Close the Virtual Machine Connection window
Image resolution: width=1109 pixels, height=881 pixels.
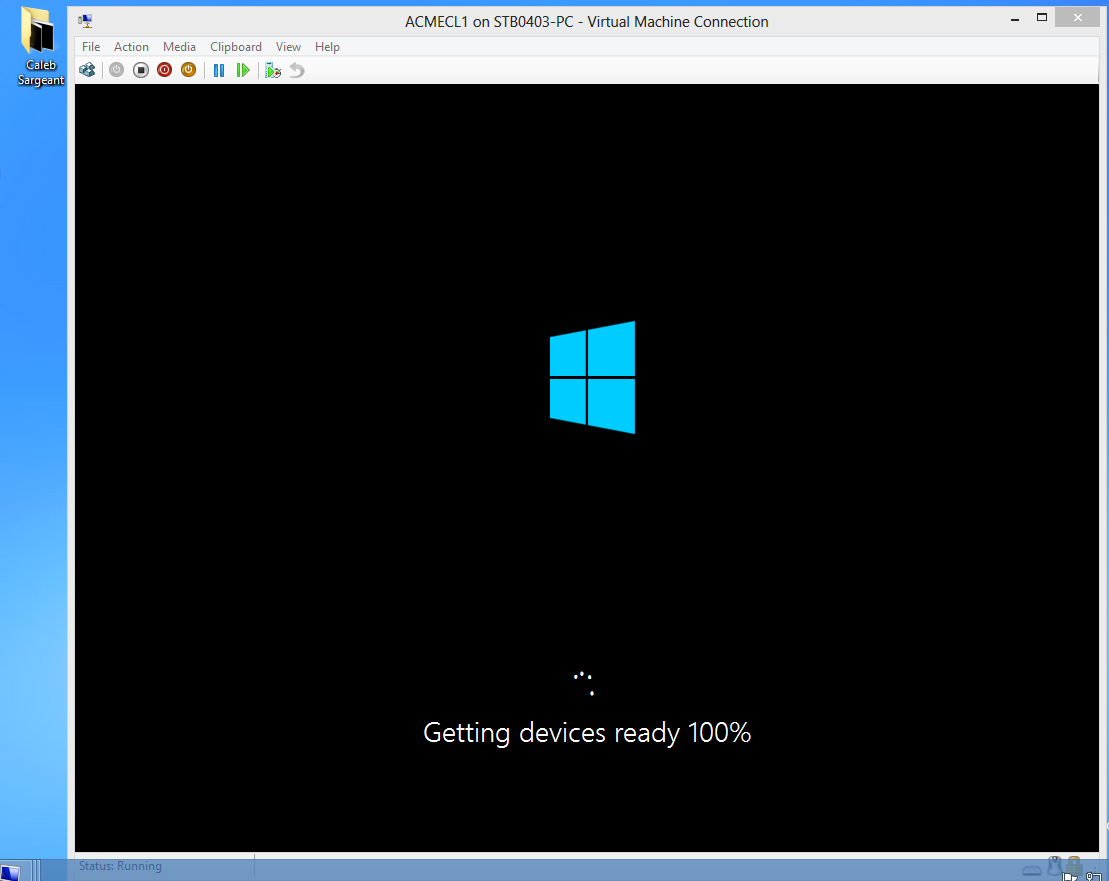point(1077,18)
